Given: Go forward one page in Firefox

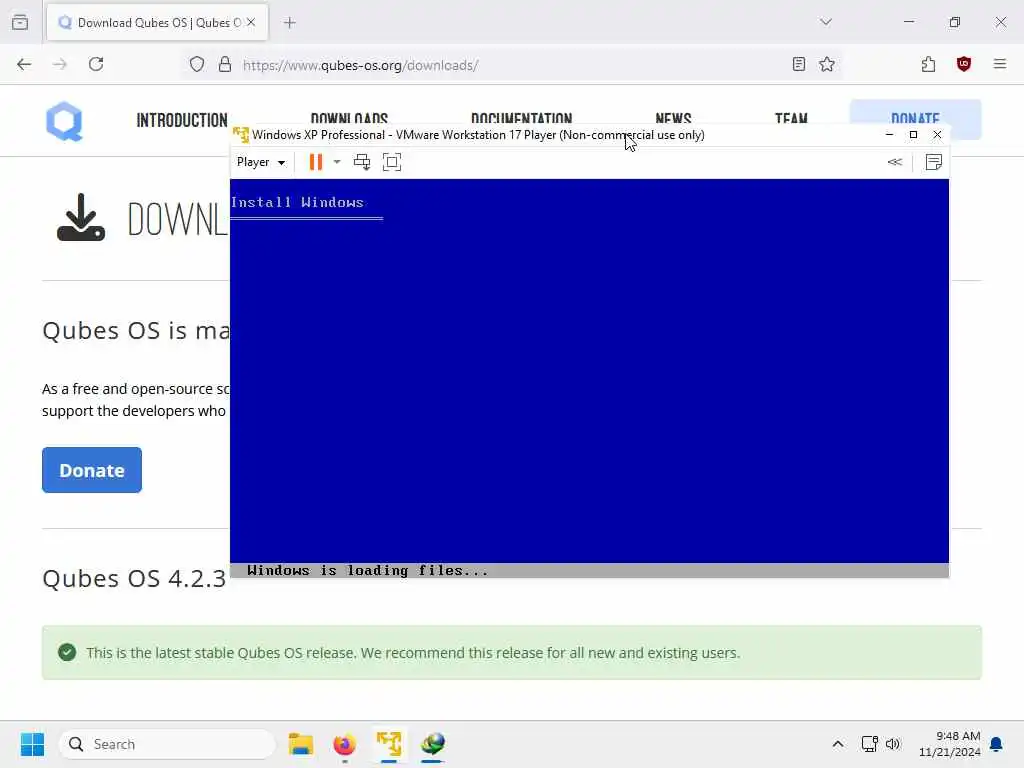Looking at the screenshot, I should click(60, 64).
